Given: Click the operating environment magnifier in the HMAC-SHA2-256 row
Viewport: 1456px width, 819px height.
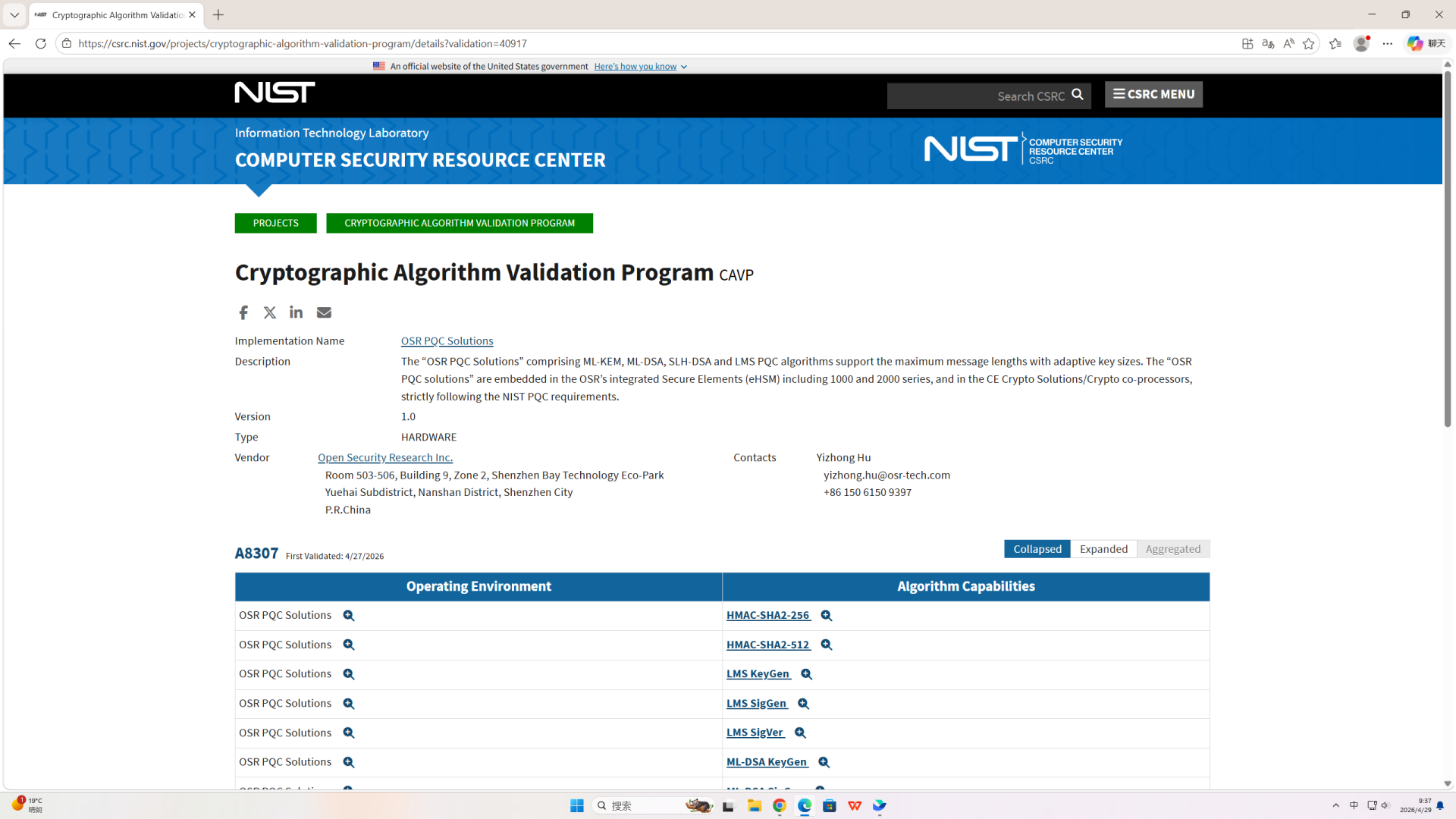Looking at the screenshot, I should (x=349, y=616).
